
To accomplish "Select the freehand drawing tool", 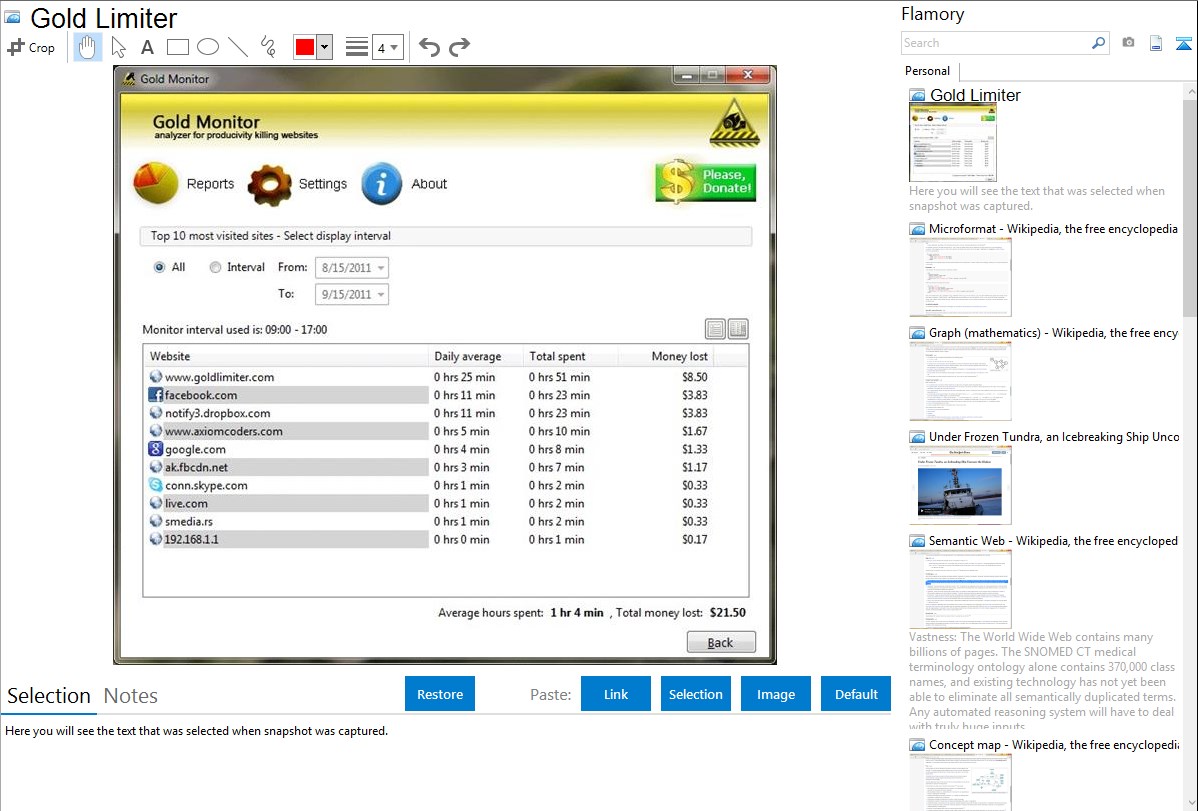I will (268, 47).
